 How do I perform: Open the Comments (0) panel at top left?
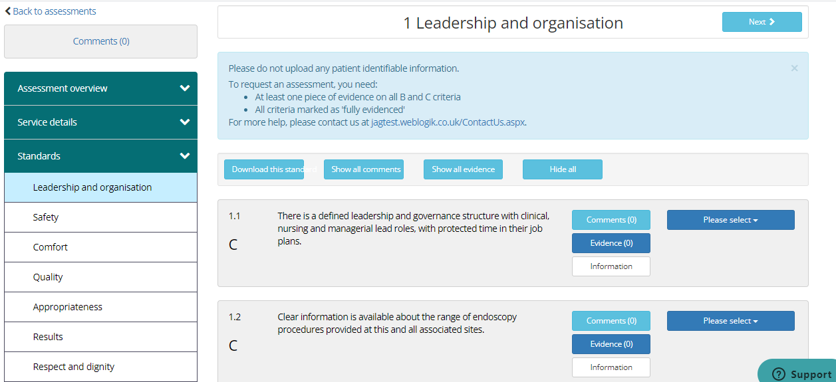101,42
